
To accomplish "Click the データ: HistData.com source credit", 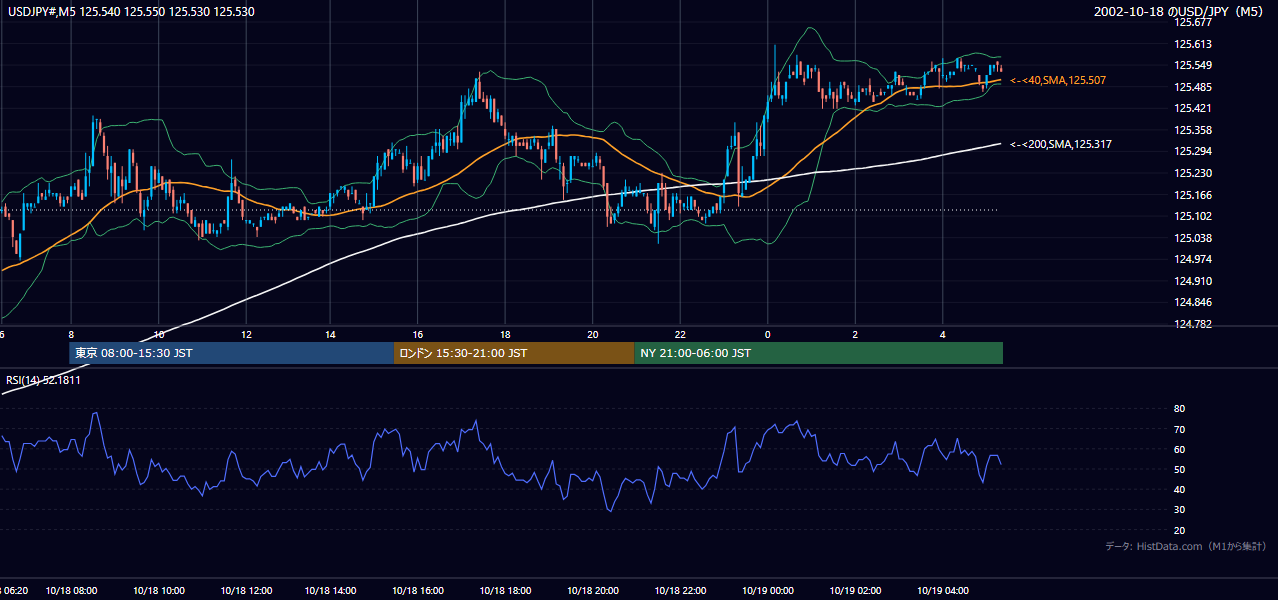I will coord(1186,546).
